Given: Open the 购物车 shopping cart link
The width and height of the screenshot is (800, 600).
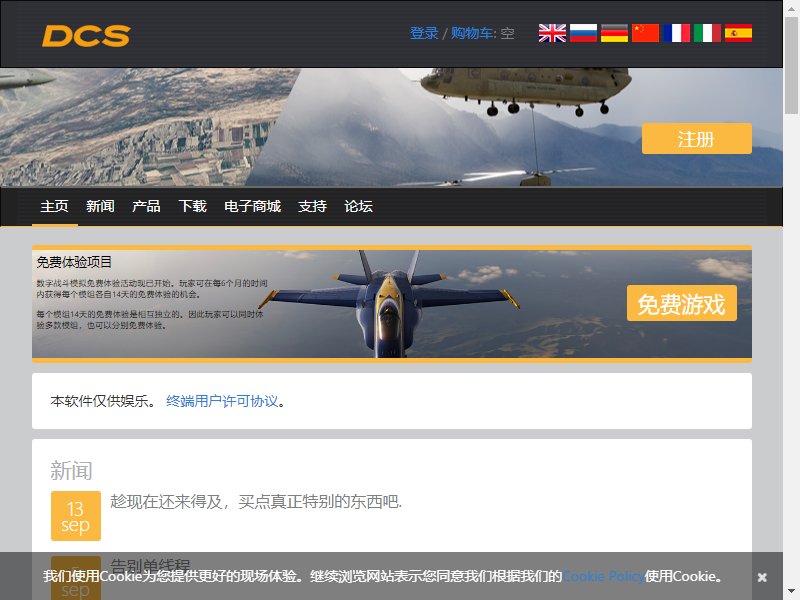Looking at the screenshot, I should (x=472, y=33).
